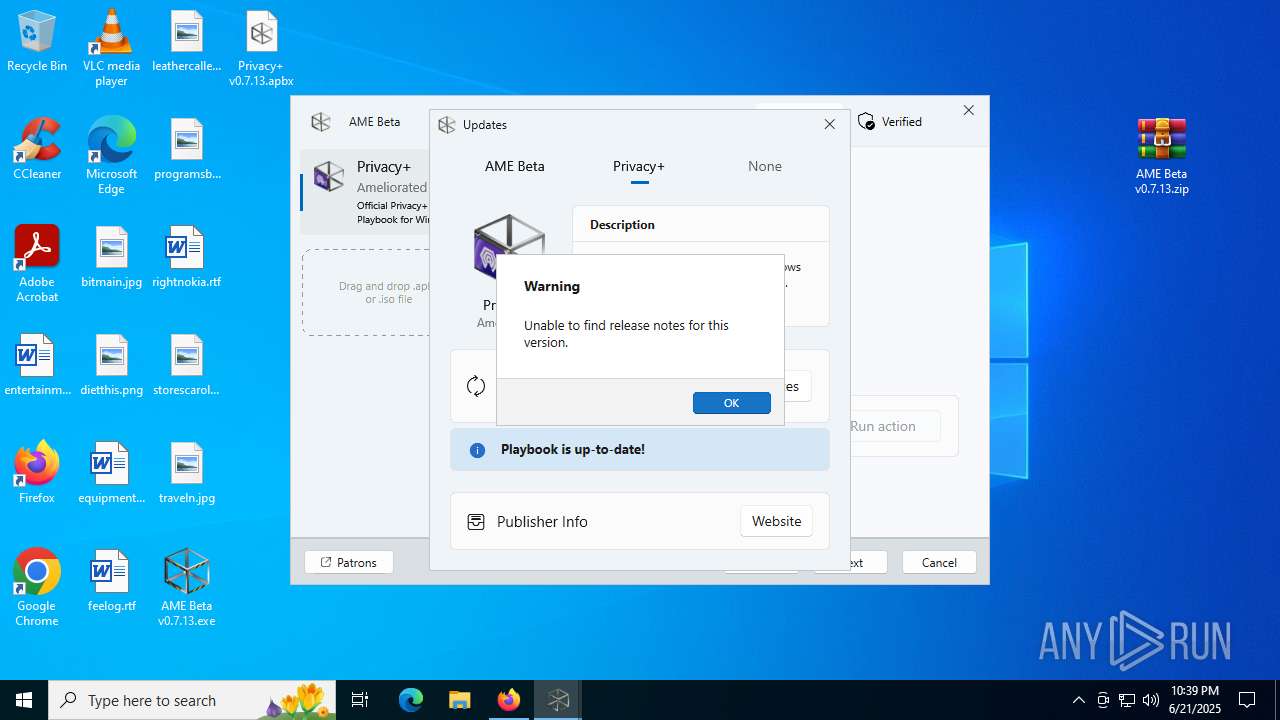Select AME Beta v0.7.13.exe desktop icon
This screenshot has width=1280, height=720.
click(x=186, y=588)
